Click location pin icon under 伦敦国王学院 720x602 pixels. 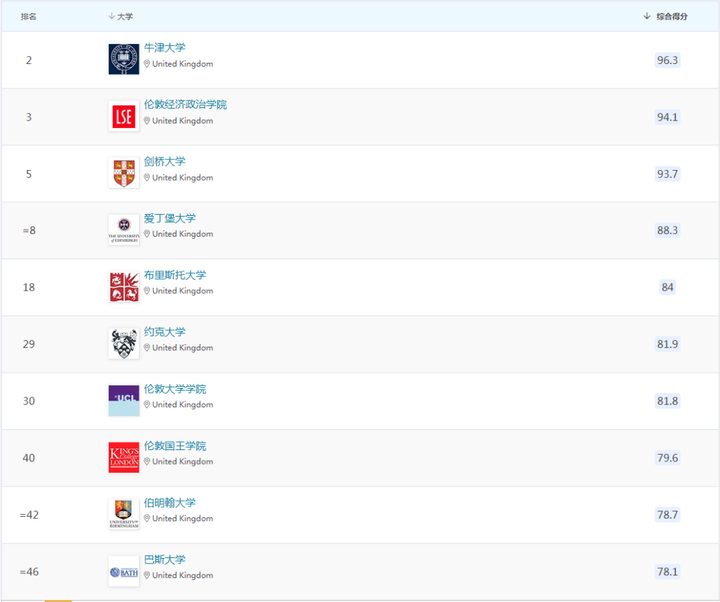coord(147,462)
